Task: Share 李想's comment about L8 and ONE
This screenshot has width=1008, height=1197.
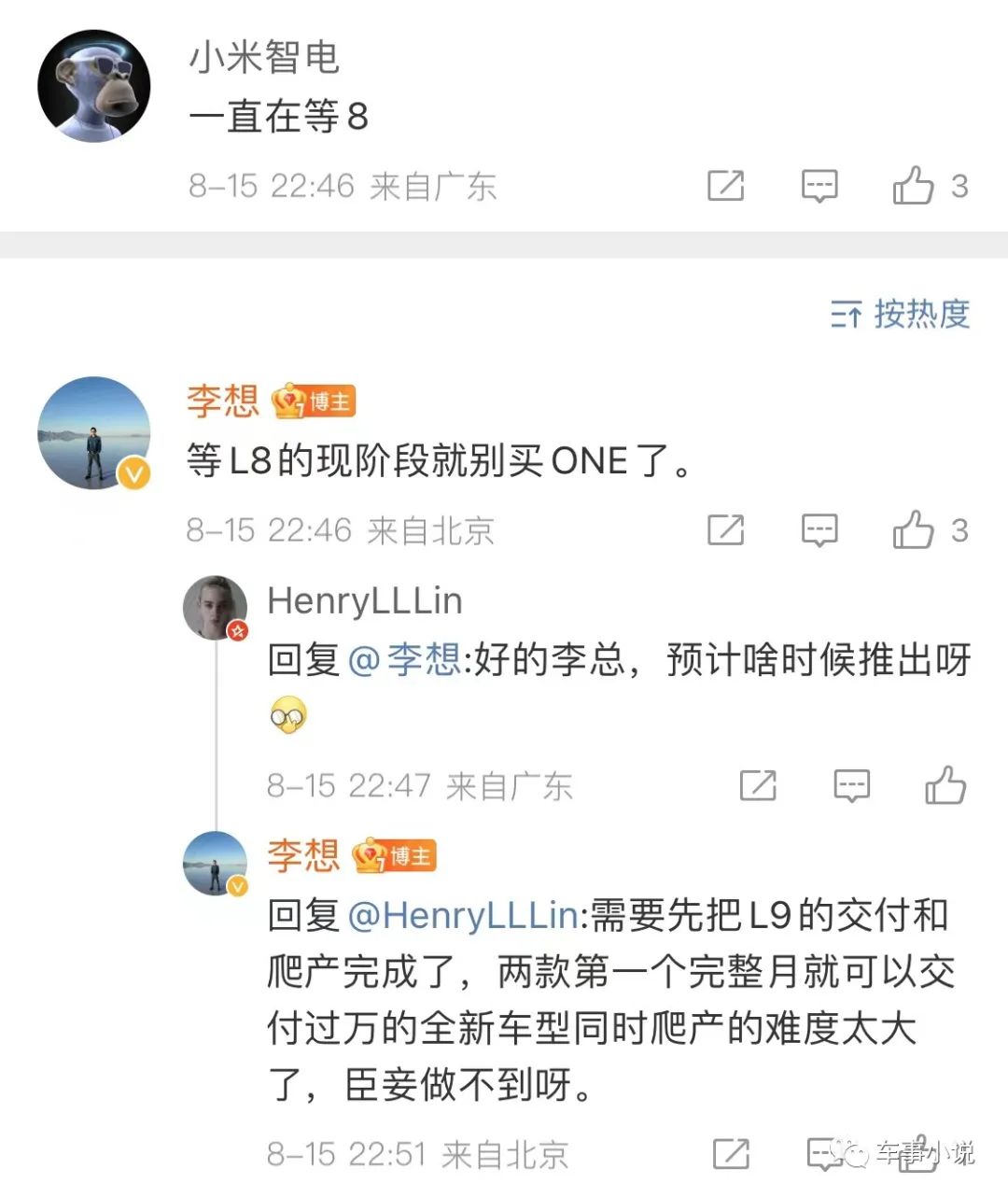Action: point(725,530)
